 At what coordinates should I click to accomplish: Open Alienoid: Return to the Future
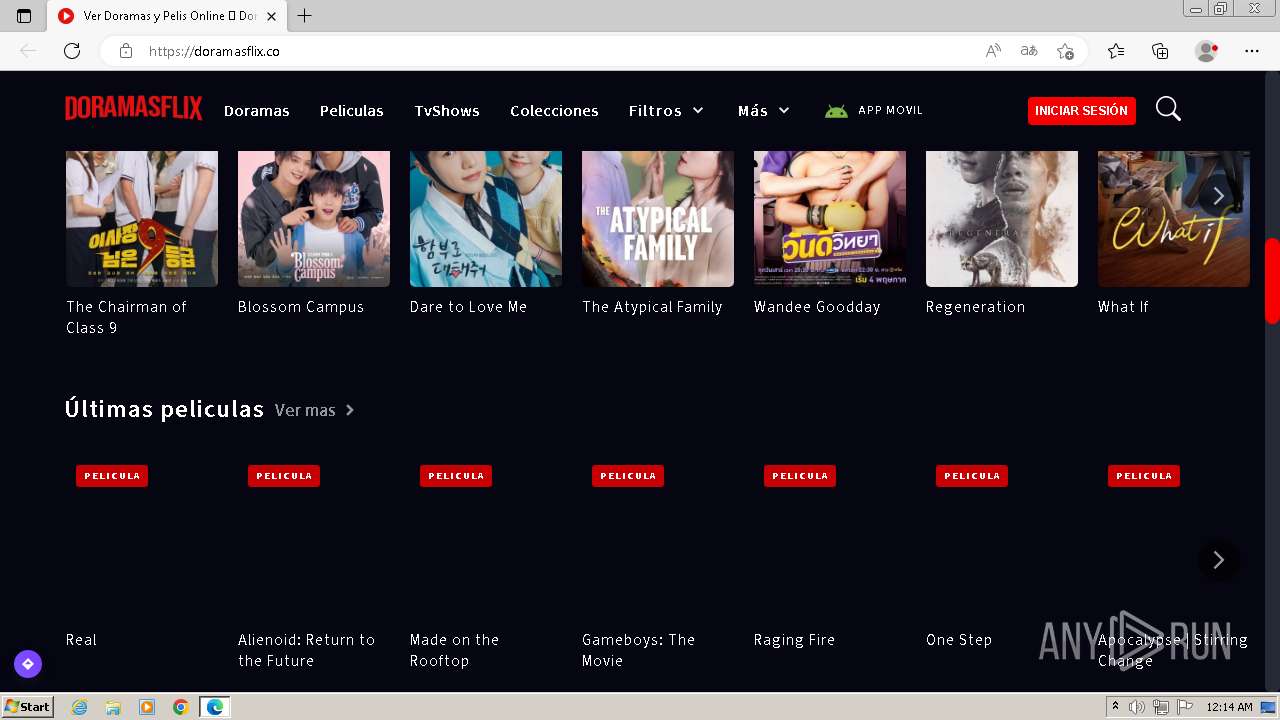point(307,650)
